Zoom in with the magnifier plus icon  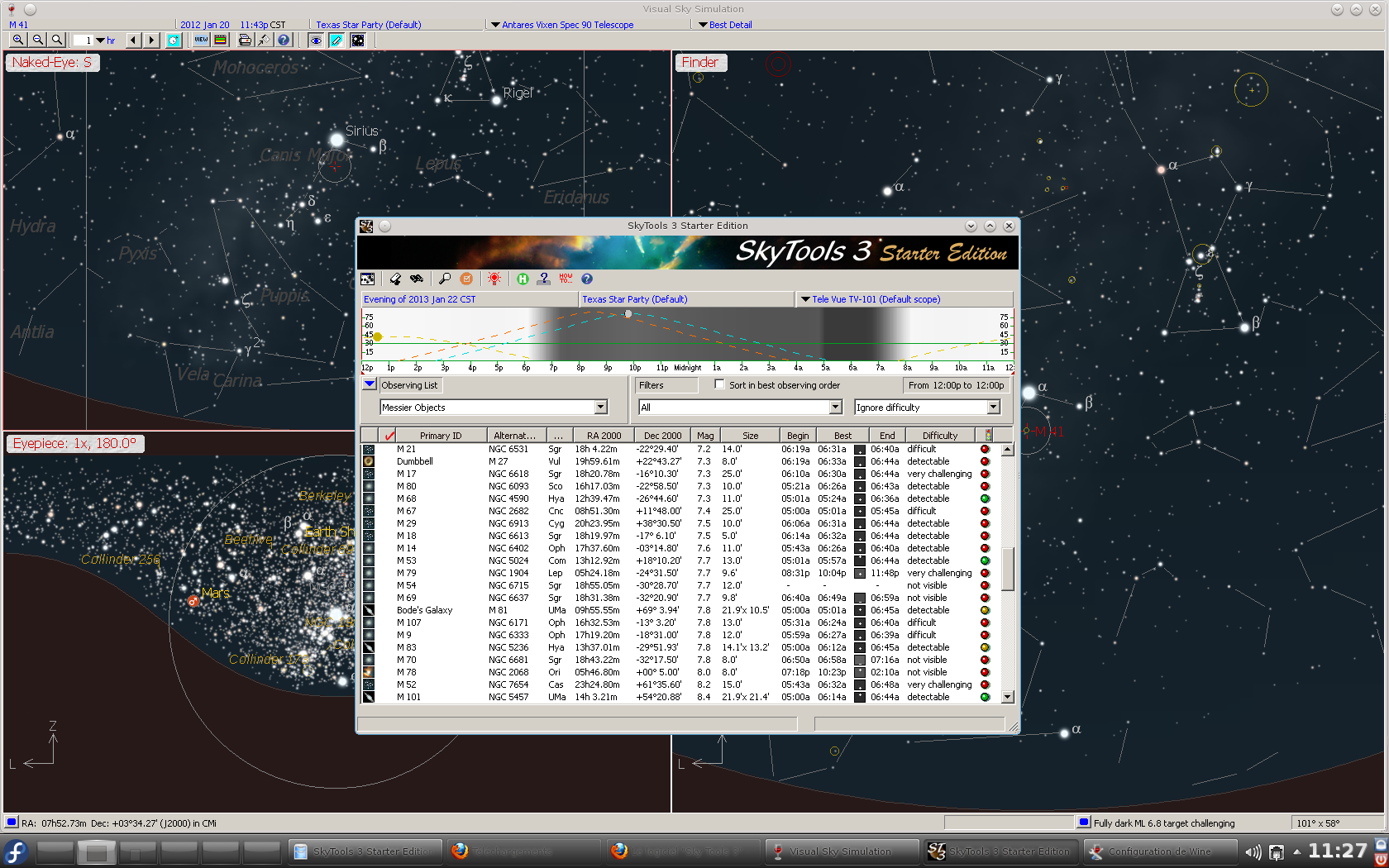tap(17, 40)
